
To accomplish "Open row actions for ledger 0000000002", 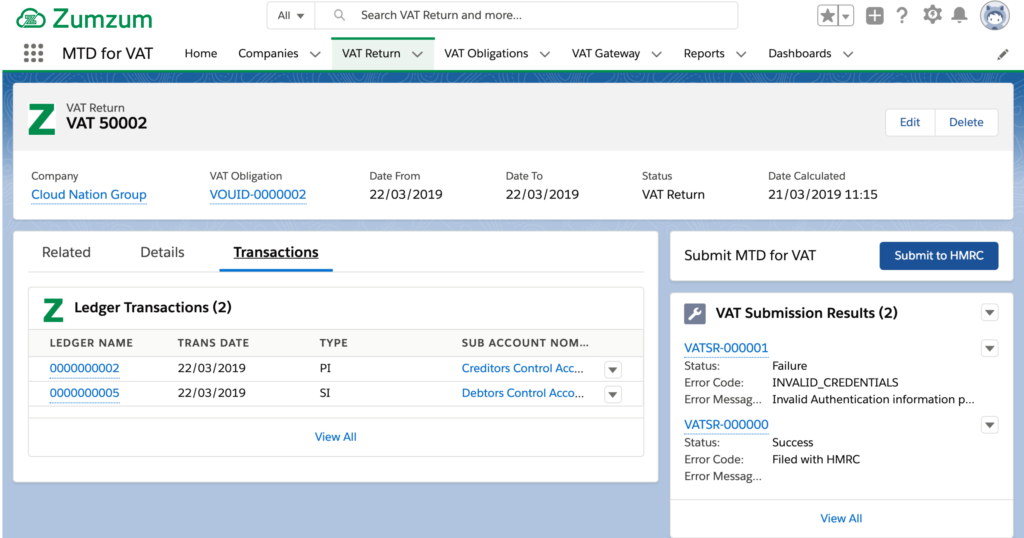I will 613,370.
